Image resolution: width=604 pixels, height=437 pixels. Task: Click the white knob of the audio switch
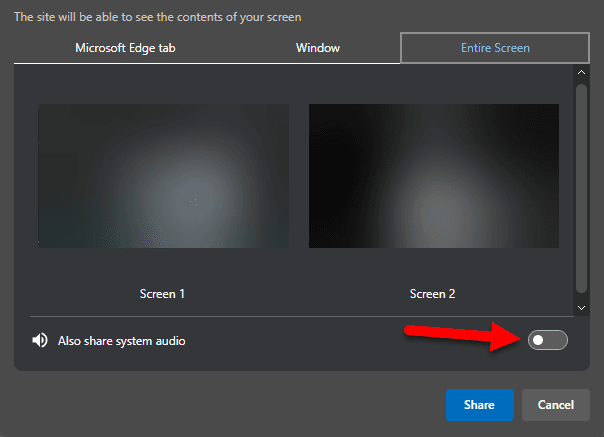539,341
